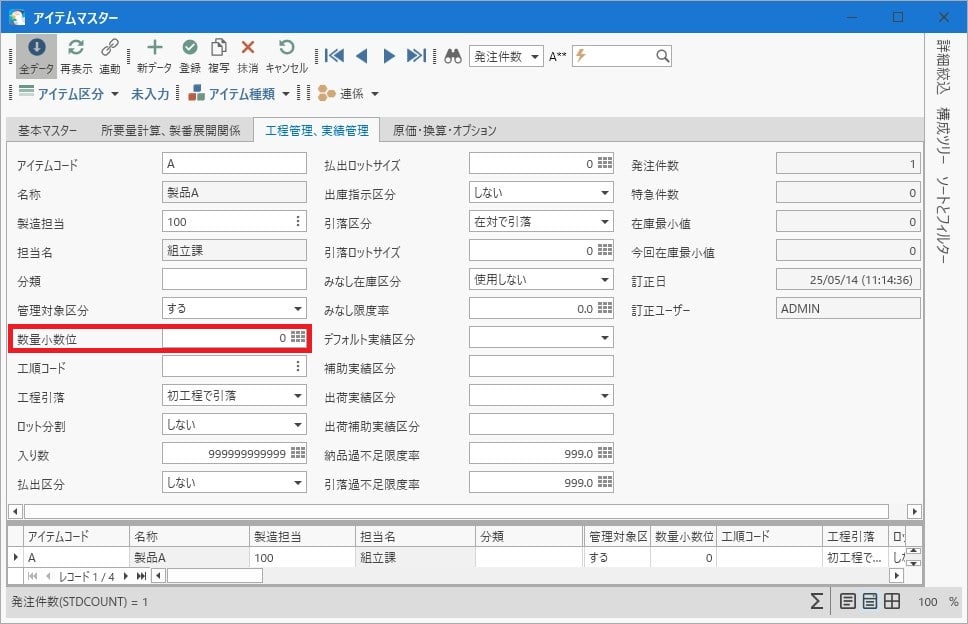This screenshot has width=968, height=624.
Task: Click the 分類 text input field
Action: pyautogui.click(x=234, y=280)
